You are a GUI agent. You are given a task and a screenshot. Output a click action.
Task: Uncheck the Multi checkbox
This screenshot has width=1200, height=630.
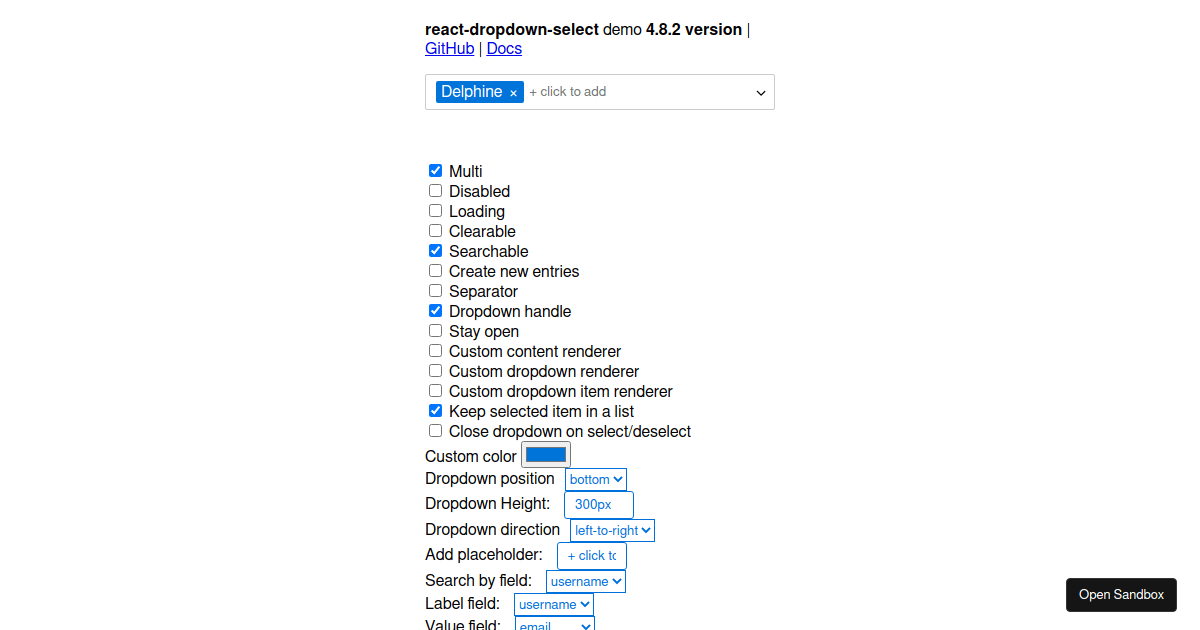point(435,170)
